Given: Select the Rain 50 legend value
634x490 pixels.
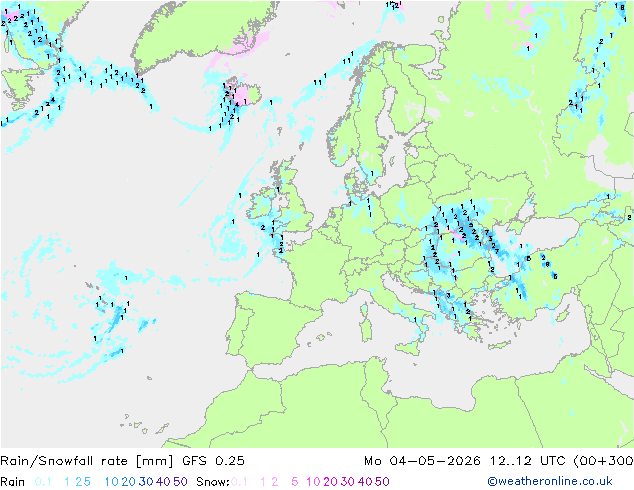Looking at the screenshot, I should [180, 482].
